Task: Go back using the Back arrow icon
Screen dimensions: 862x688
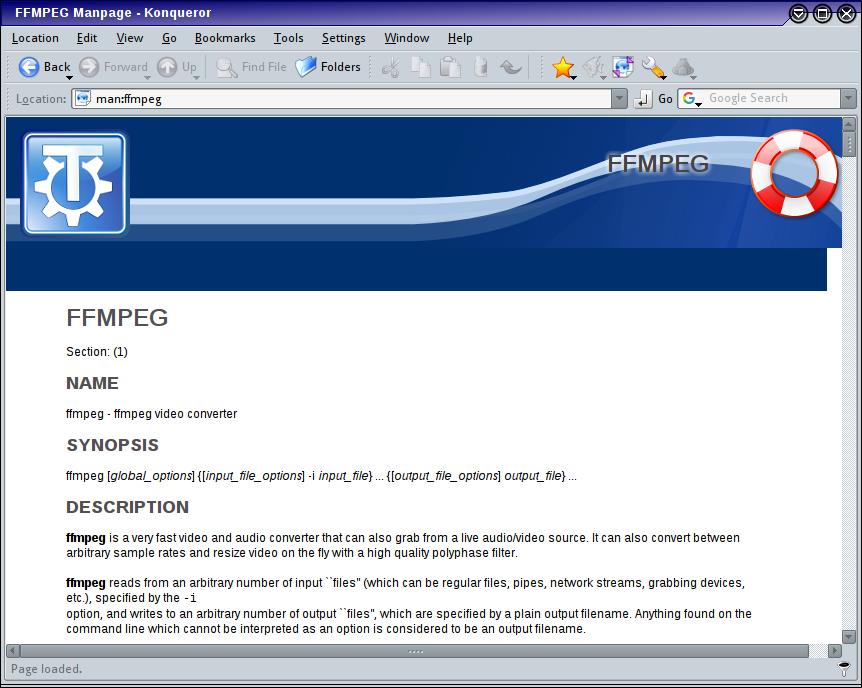Action: click(29, 67)
